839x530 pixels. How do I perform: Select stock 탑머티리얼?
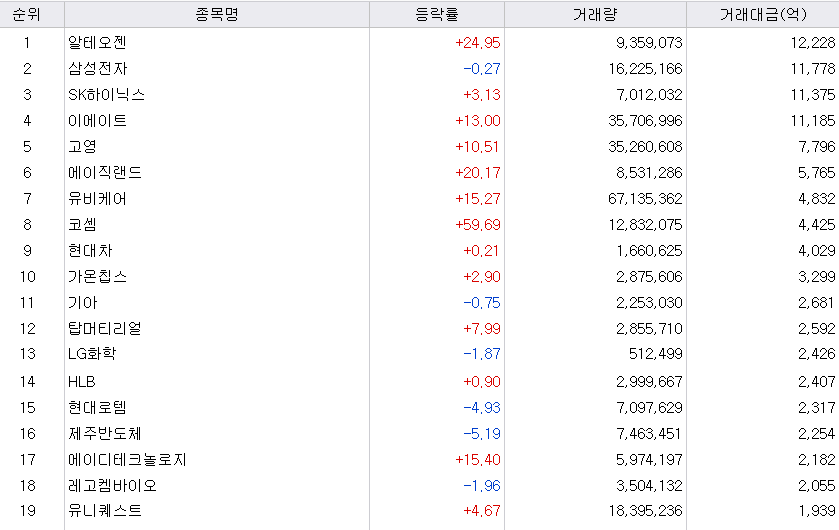click(105, 328)
